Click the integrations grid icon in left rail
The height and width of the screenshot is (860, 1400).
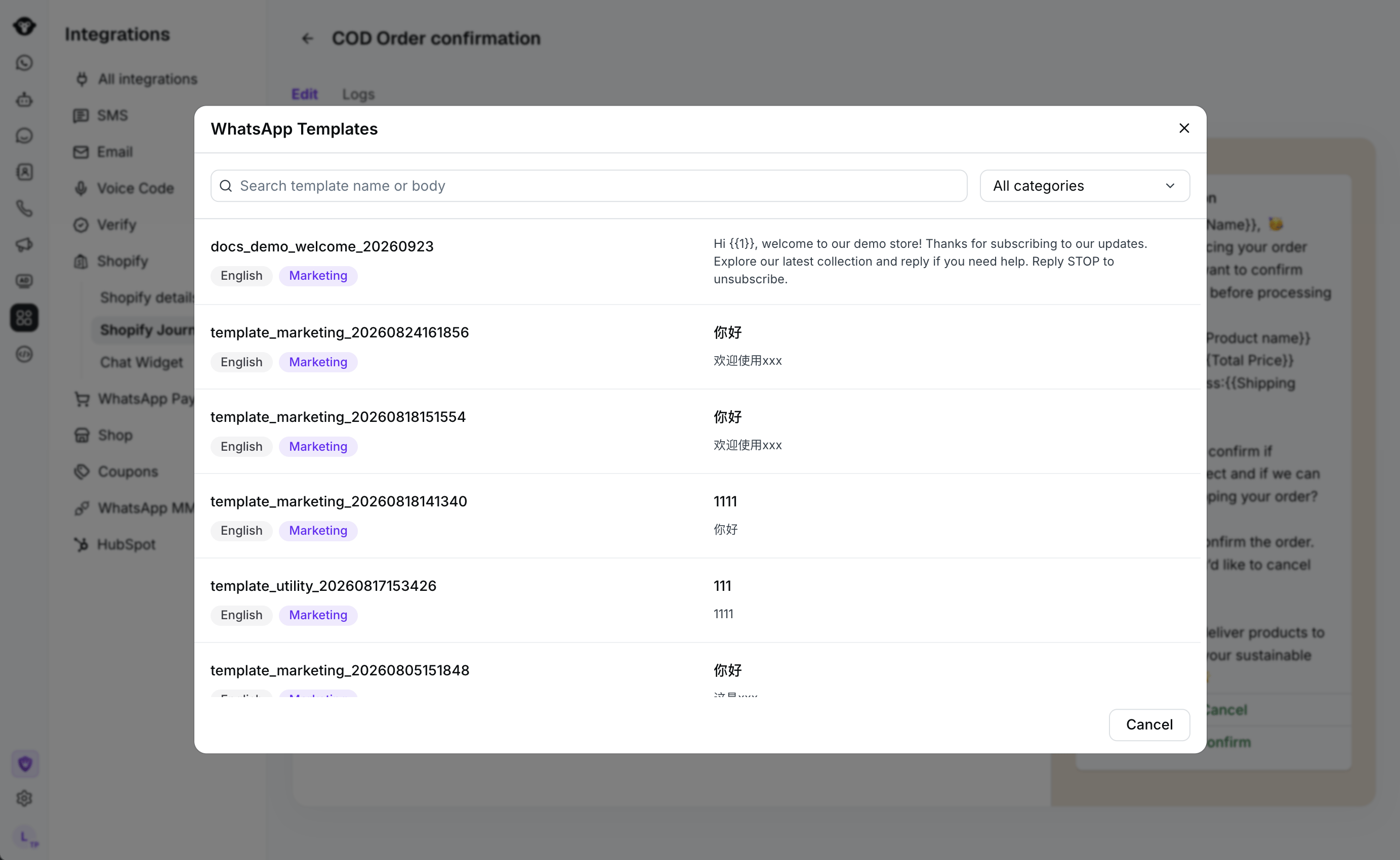24,317
